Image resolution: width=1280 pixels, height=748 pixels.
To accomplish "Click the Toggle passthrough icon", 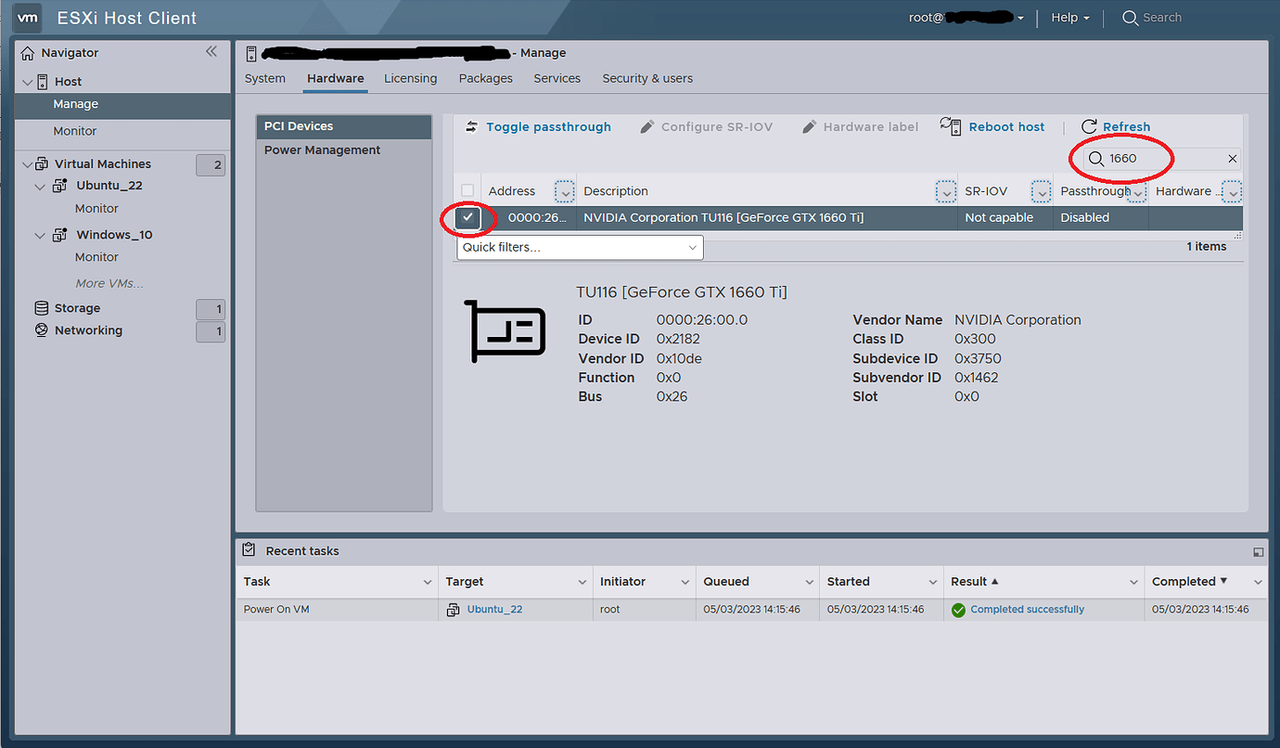I will (472, 126).
